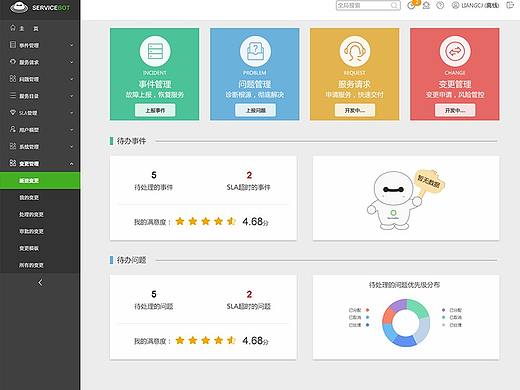Viewport: 520px width, 390px height.
Task: Collapse the sidebar with left arrow
Action: coord(40,282)
